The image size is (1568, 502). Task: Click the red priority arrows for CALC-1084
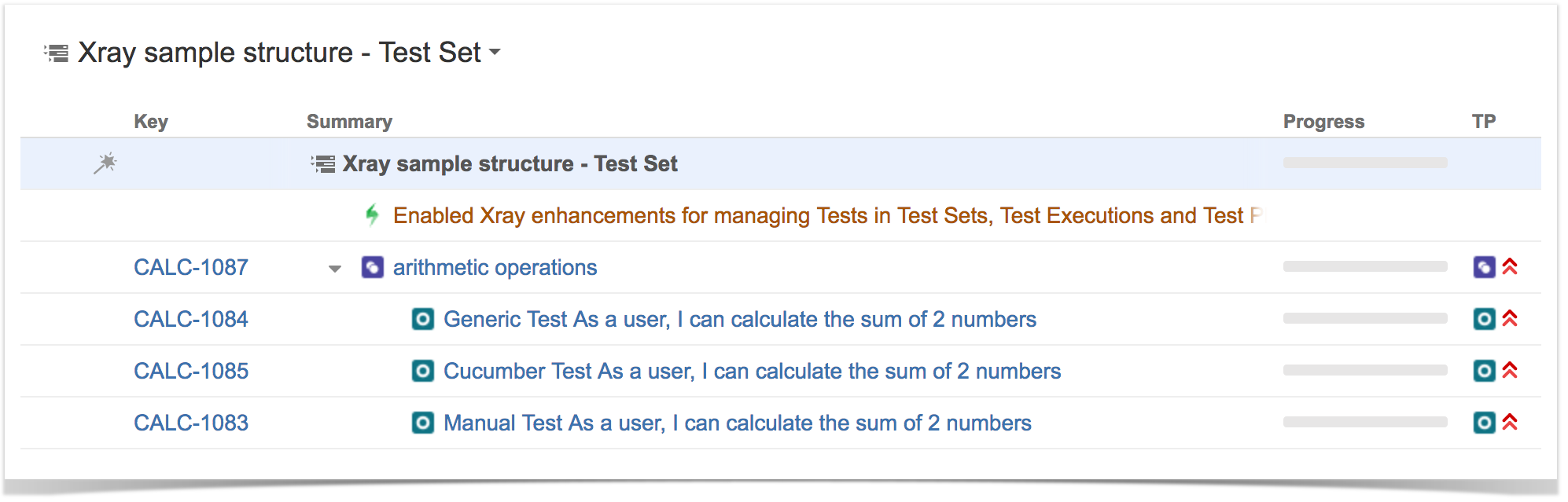(x=1510, y=318)
